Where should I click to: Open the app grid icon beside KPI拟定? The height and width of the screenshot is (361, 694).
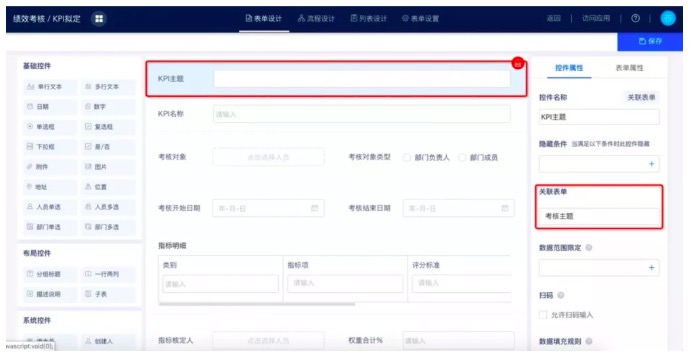coord(99,19)
